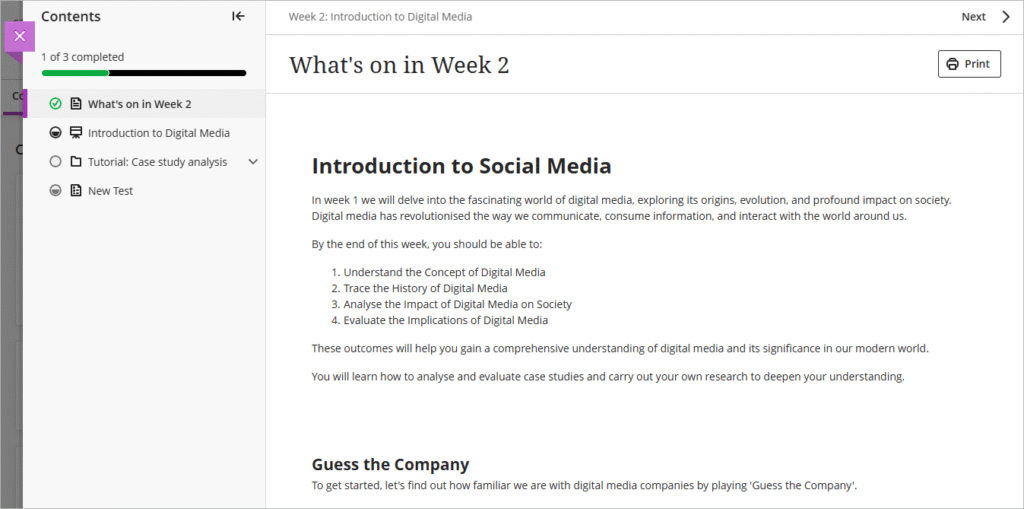Toggle the empty status circle for Tutorial folder
1024x509 pixels.
click(56, 162)
